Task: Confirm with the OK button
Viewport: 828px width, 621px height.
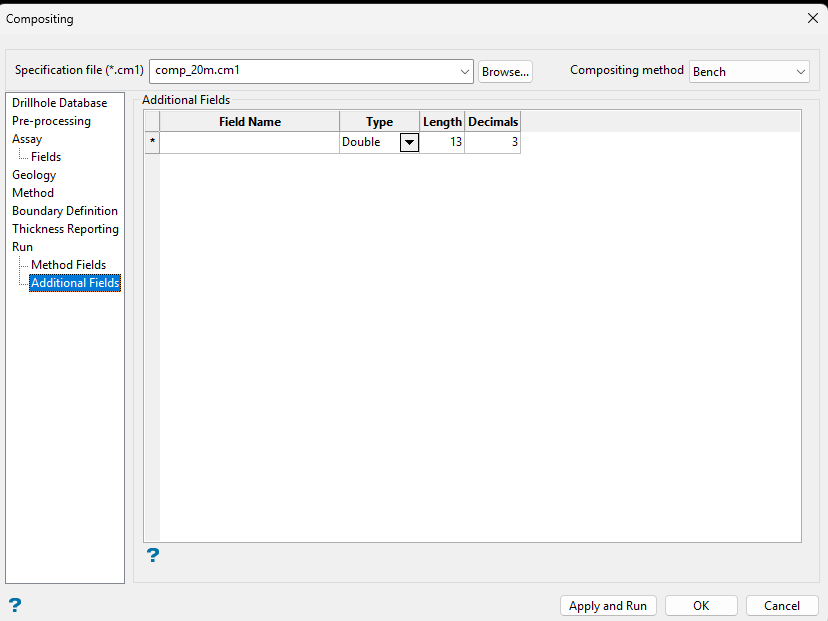Action: (x=701, y=606)
